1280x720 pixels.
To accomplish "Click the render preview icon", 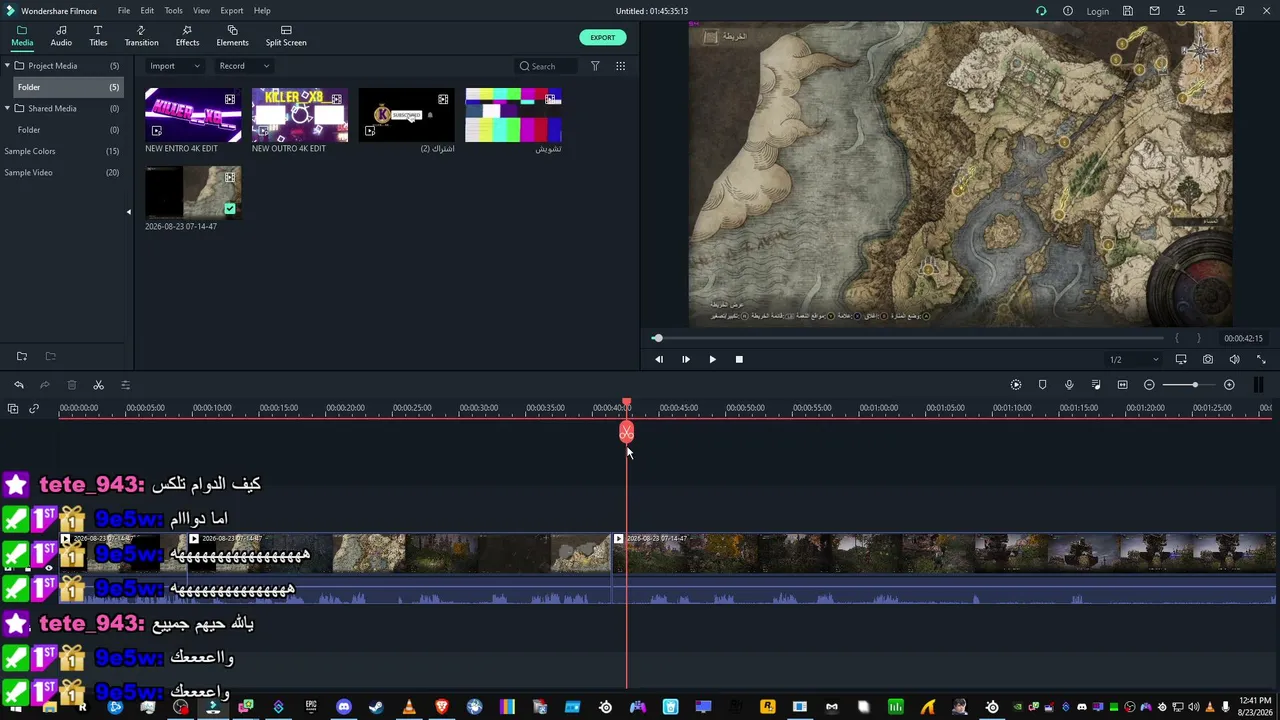I will coord(1016,385).
